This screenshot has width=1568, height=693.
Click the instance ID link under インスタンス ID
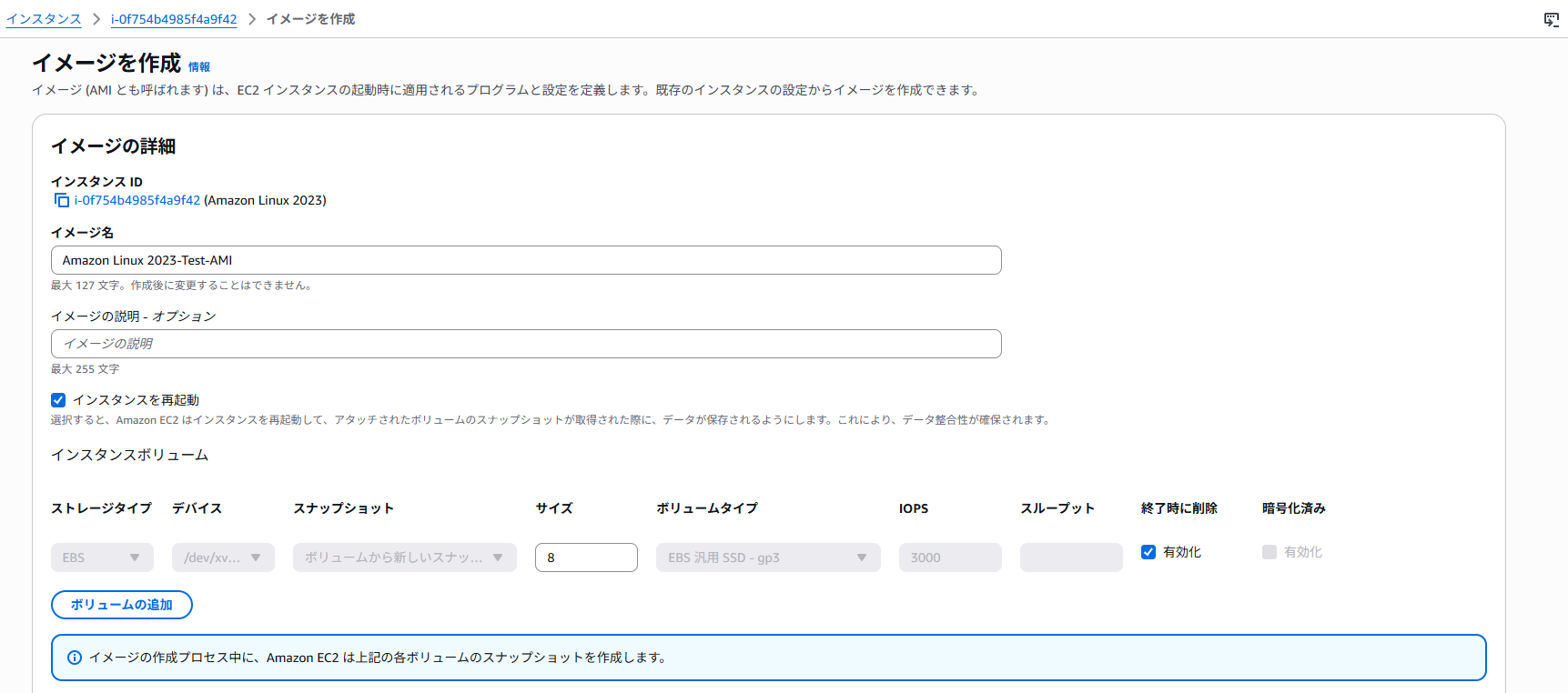coord(137,200)
